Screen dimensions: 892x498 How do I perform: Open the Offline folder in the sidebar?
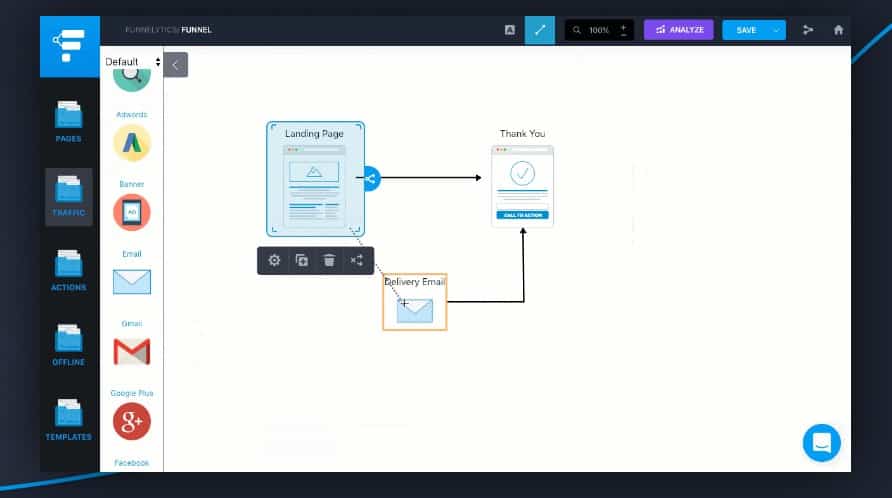[68, 345]
